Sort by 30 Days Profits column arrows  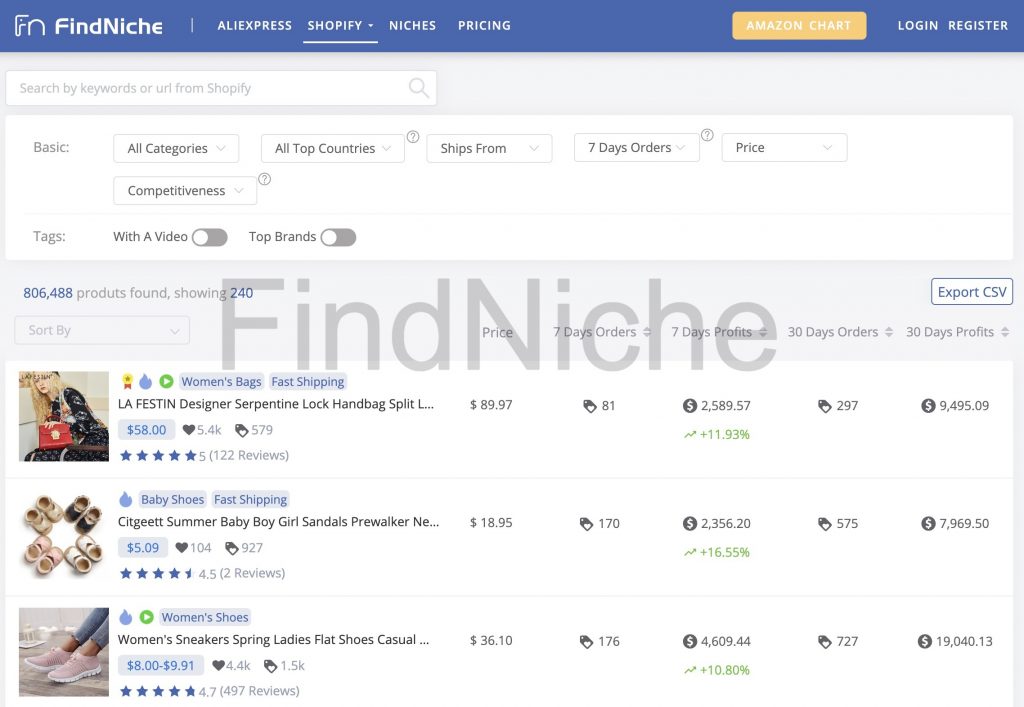(1005, 332)
